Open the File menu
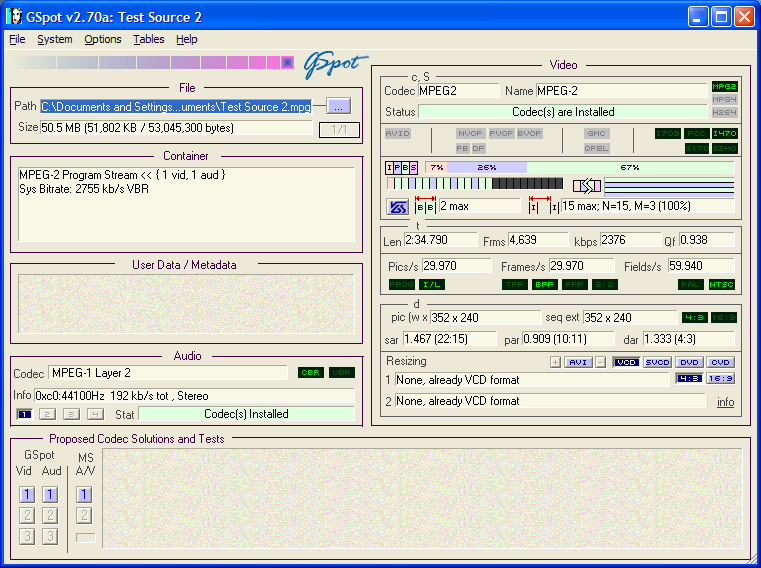Screen dimensions: 761x568 pyautogui.click(x=17, y=39)
